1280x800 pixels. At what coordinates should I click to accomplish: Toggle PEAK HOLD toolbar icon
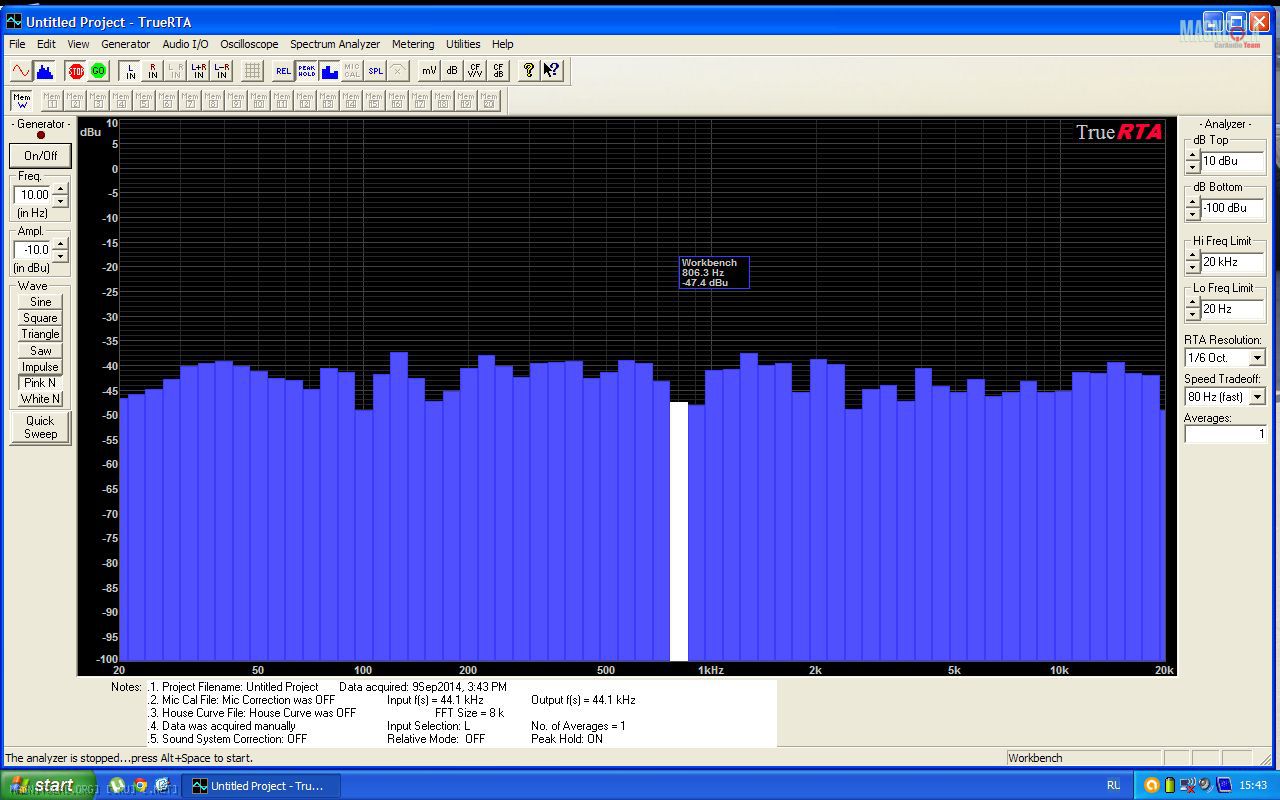tap(306, 70)
